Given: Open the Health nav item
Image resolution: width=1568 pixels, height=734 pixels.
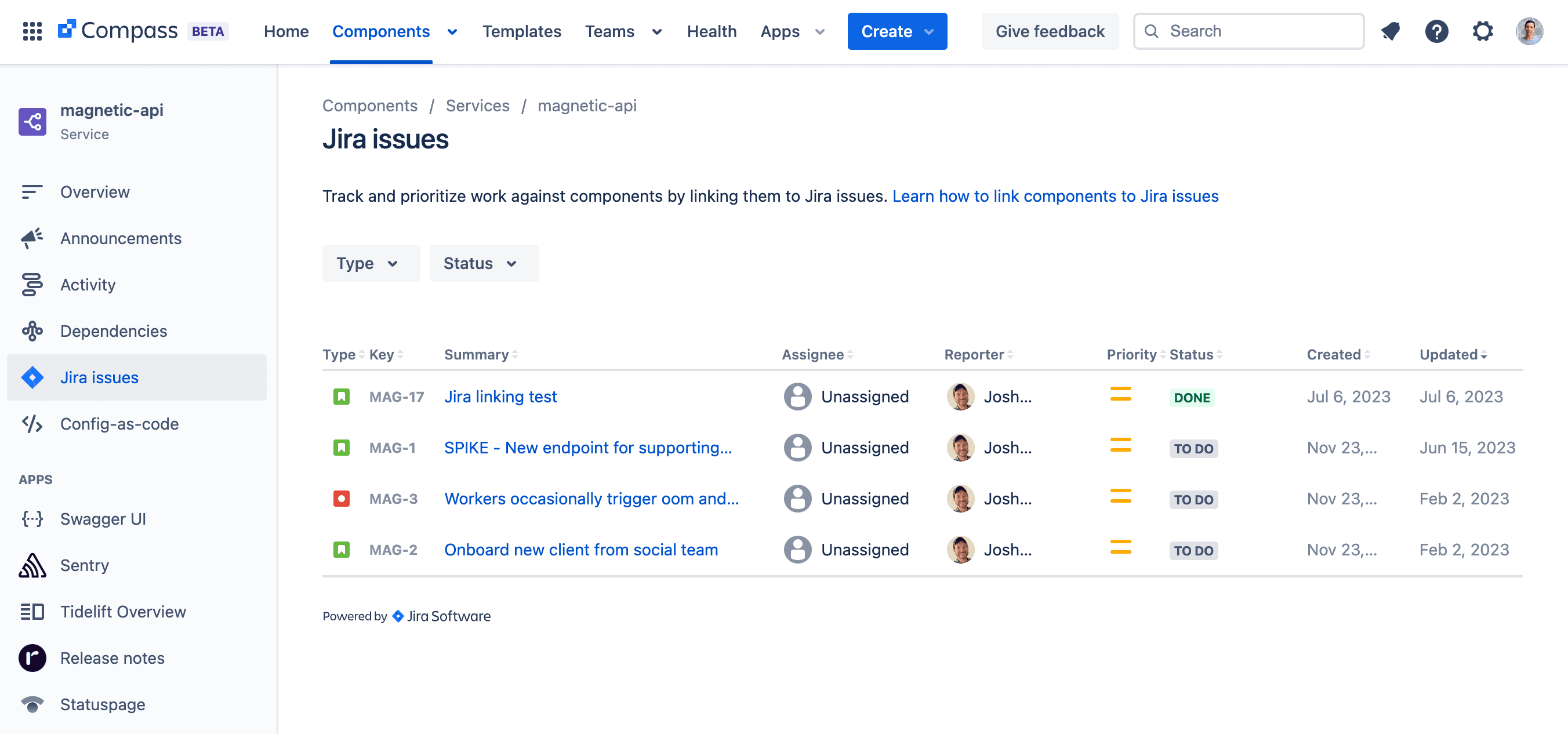Looking at the screenshot, I should (x=711, y=31).
